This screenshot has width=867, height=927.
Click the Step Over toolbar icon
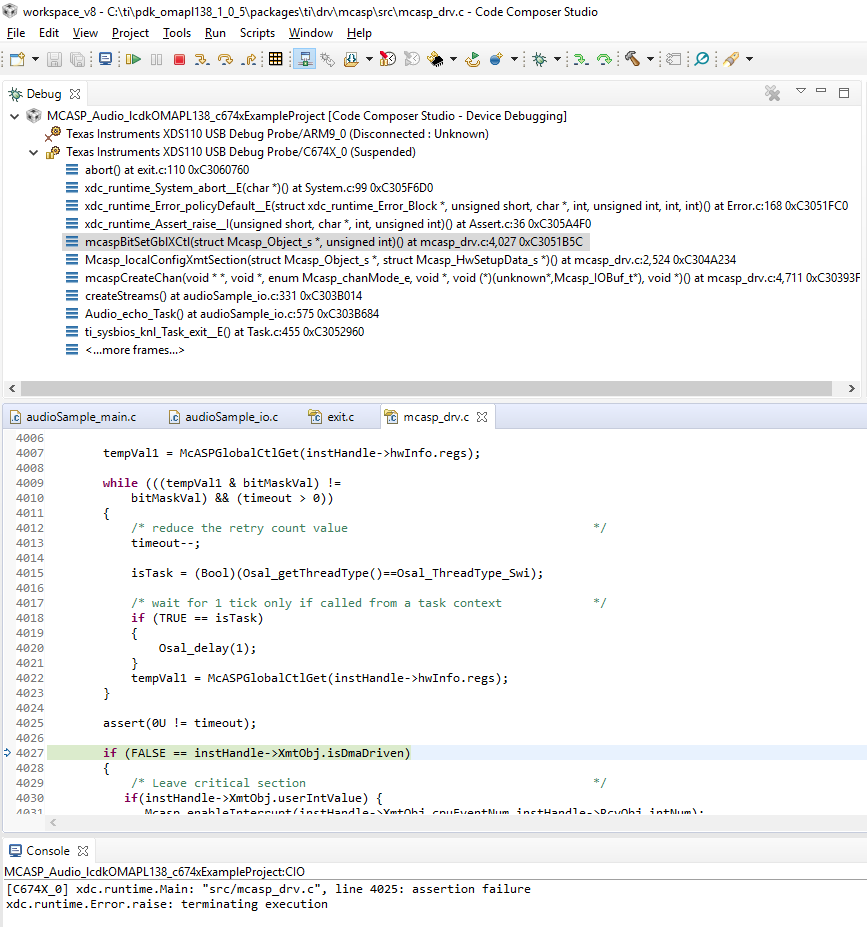point(225,59)
